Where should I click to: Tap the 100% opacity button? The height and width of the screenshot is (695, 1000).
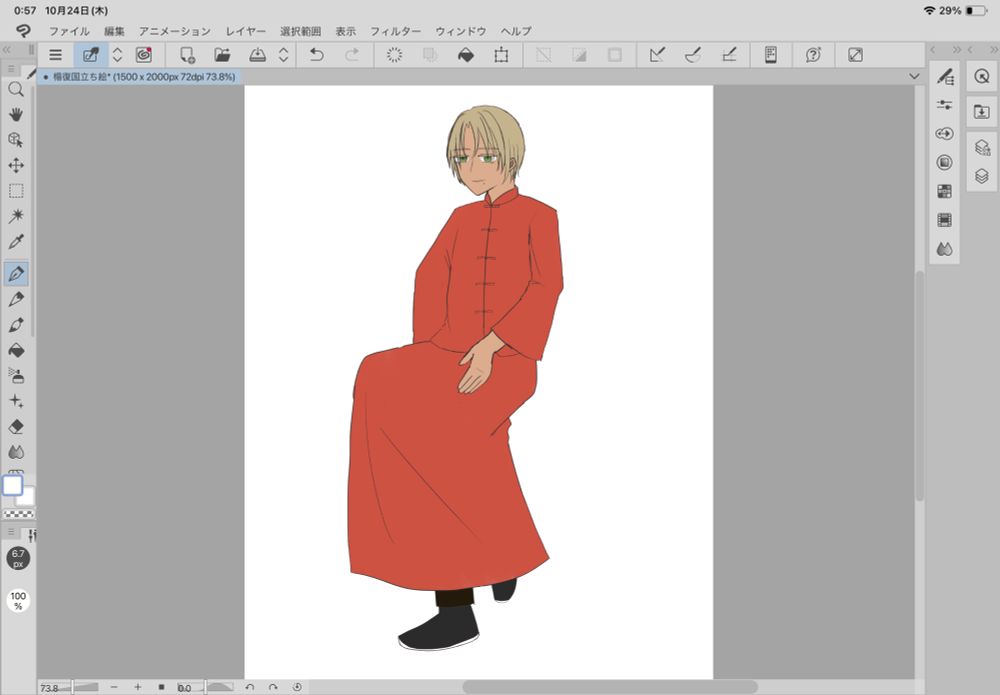pos(18,601)
